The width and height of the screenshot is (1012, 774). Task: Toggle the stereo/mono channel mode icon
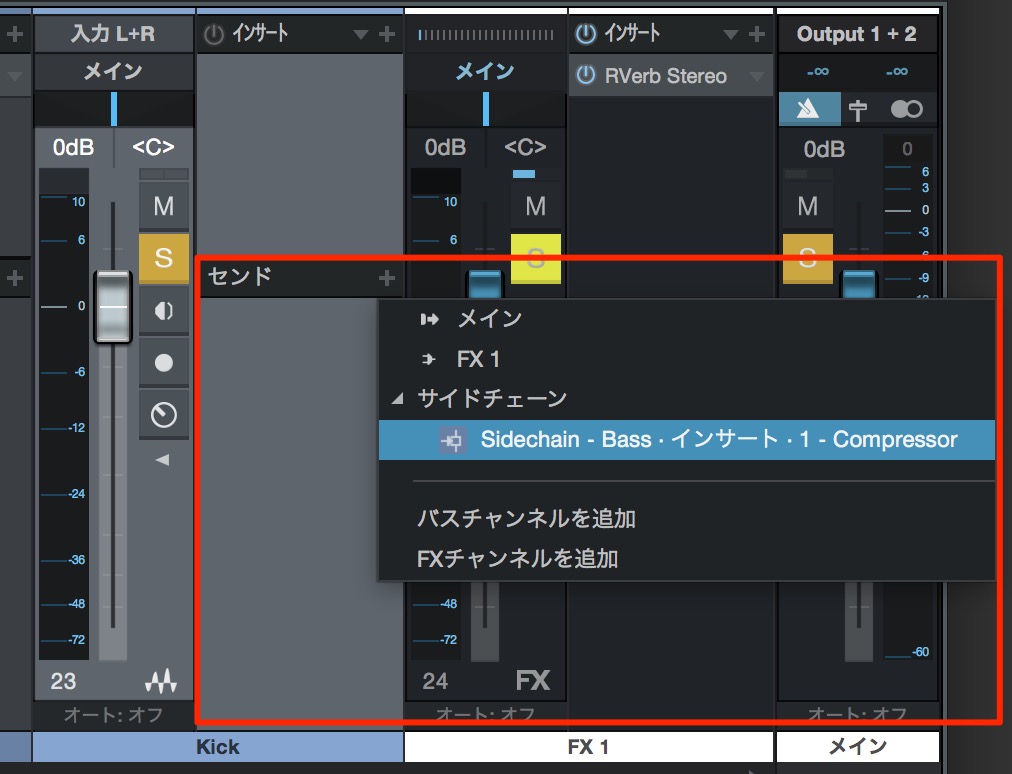click(x=906, y=109)
